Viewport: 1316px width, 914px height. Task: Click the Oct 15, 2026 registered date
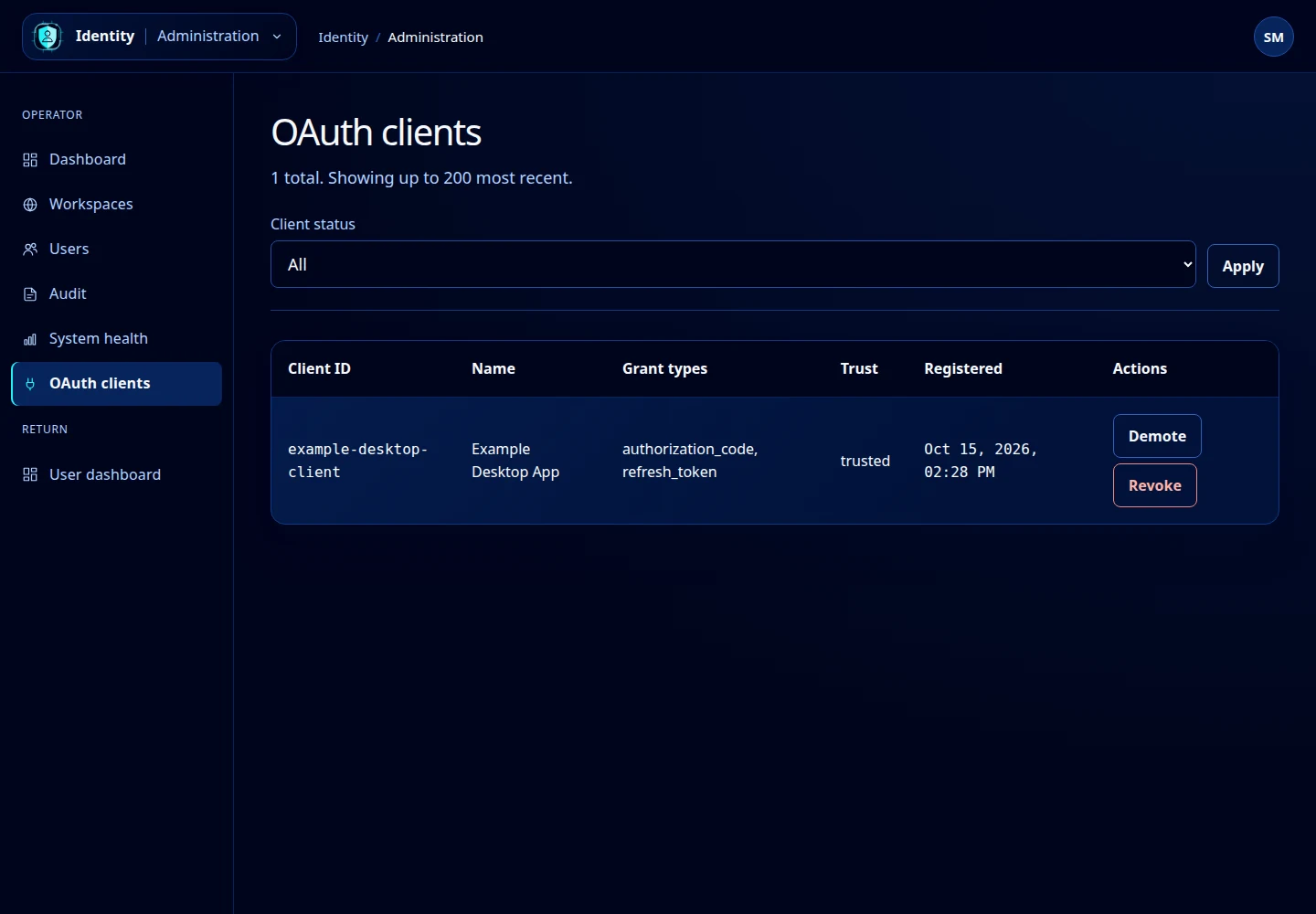pyautogui.click(x=981, y=461)
